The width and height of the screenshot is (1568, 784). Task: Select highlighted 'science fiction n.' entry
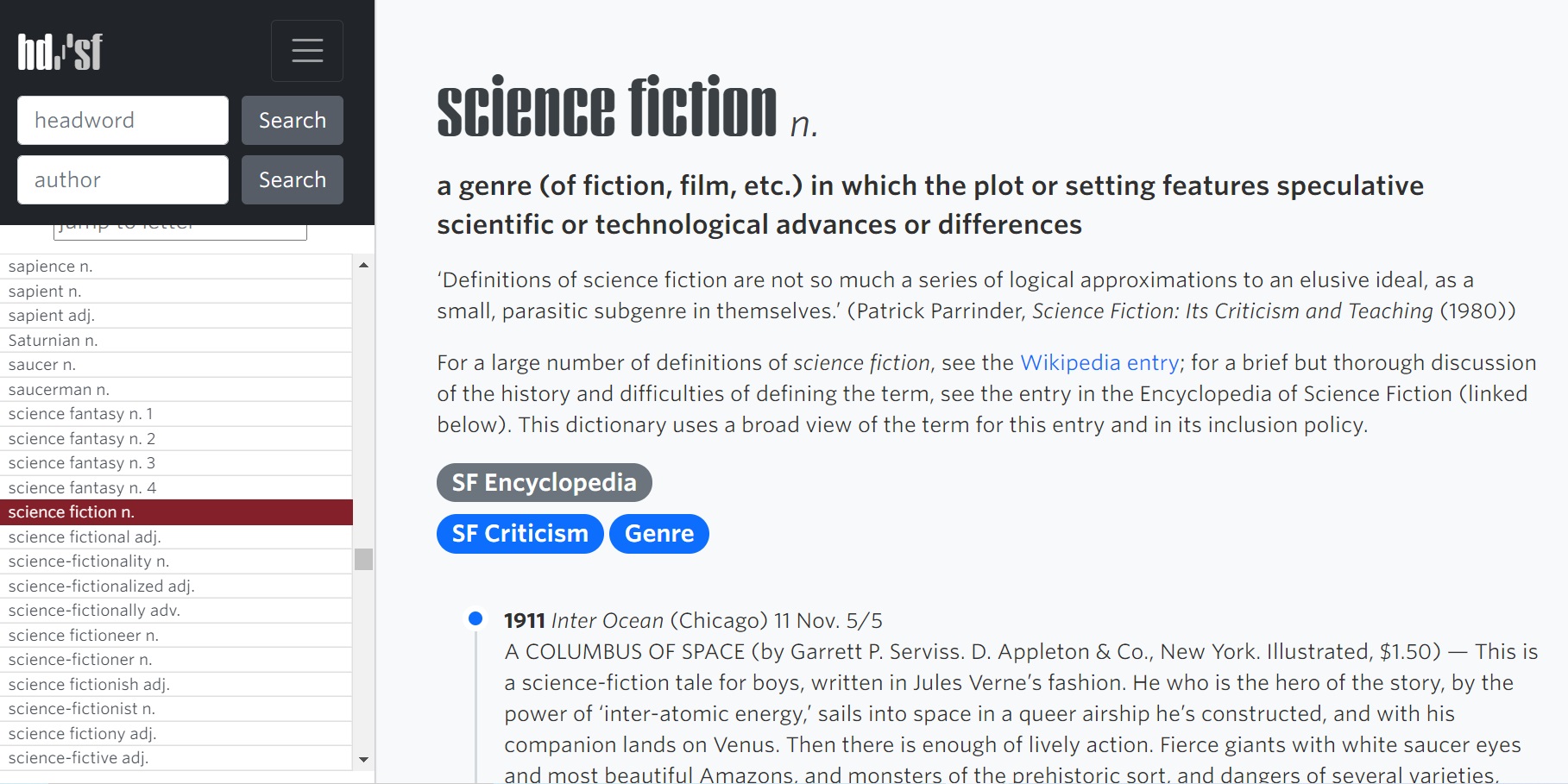click(72, 512)
